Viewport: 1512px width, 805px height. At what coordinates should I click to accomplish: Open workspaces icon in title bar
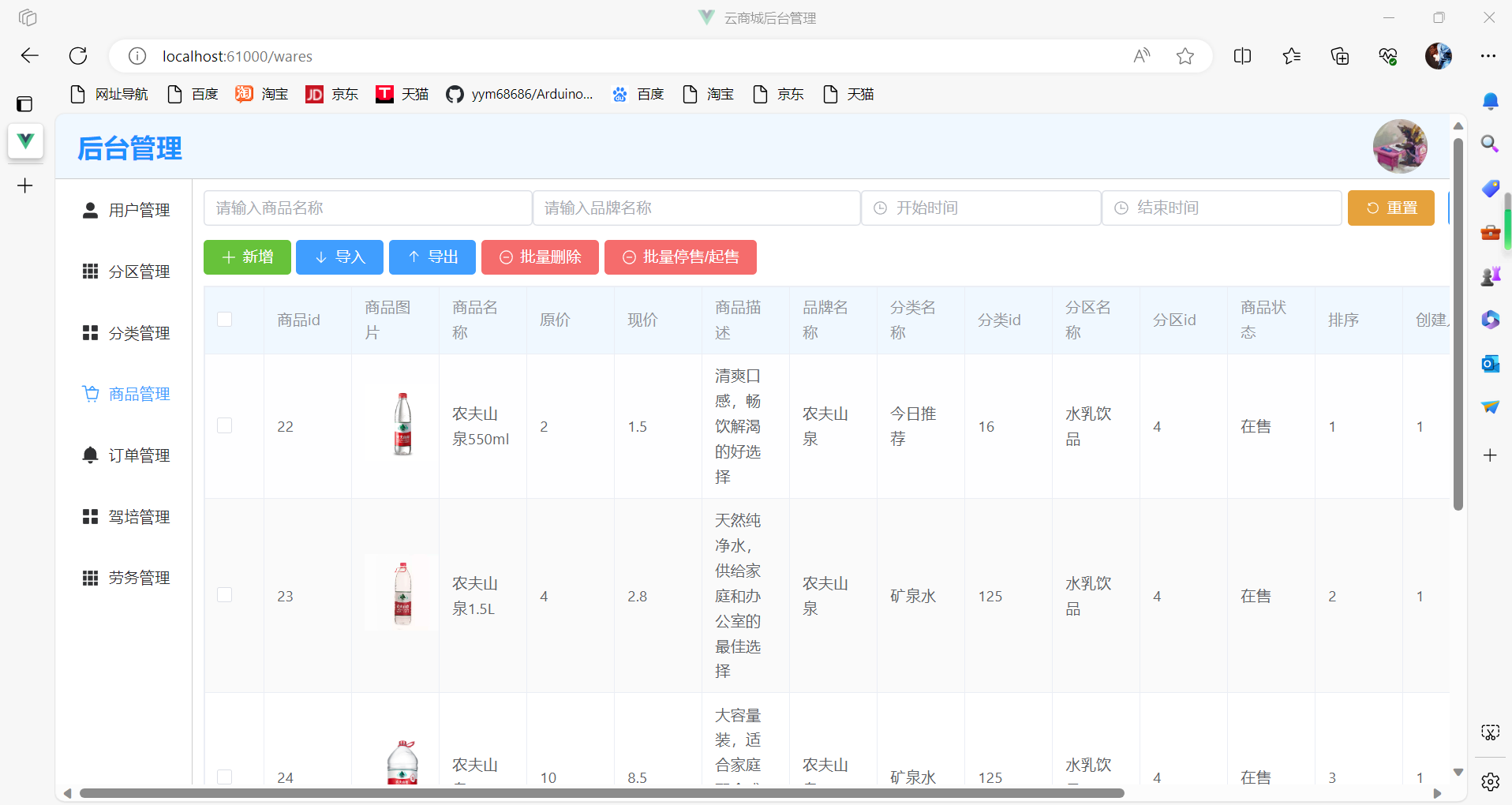coord(28,17)
